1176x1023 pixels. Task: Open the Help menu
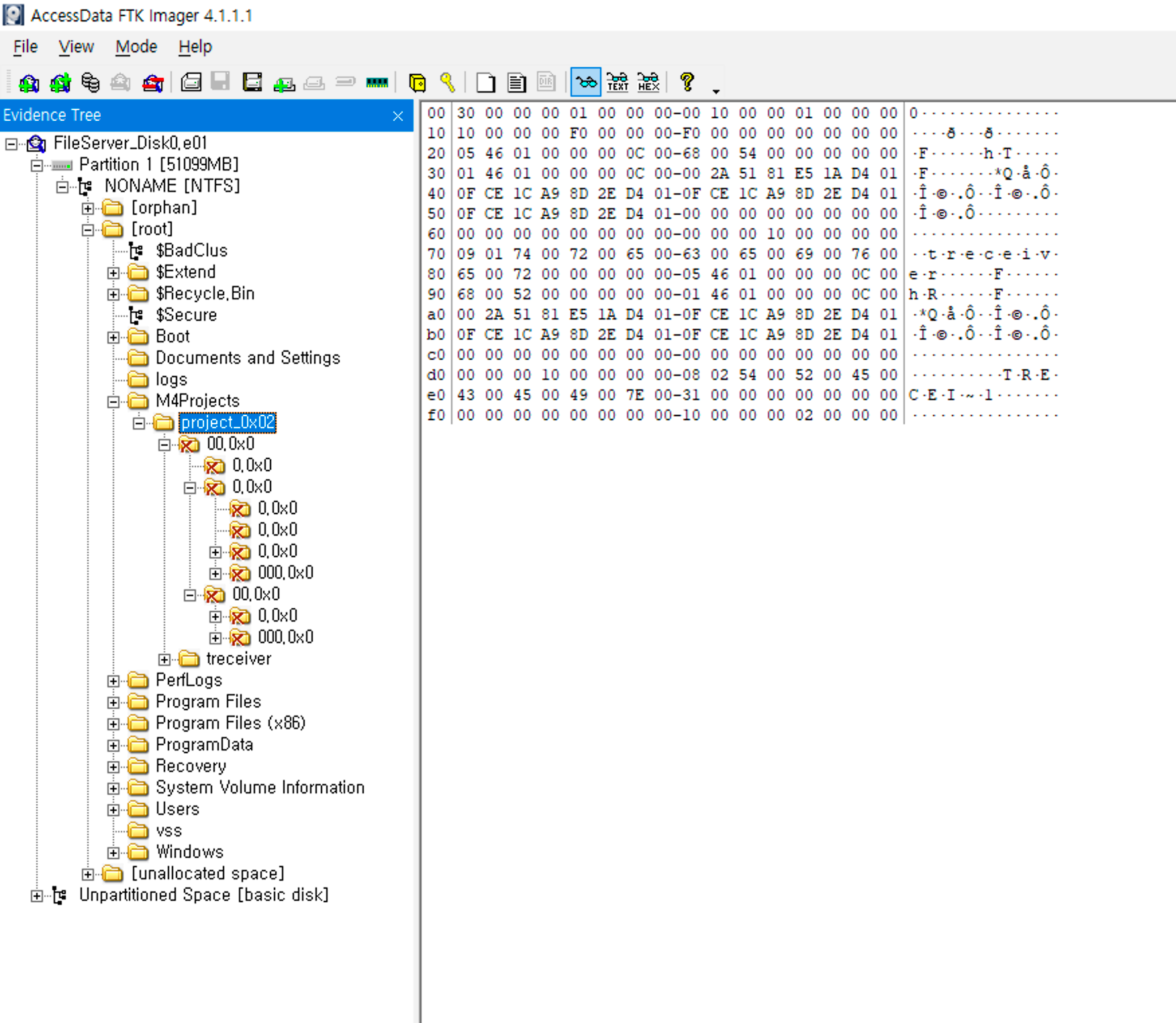[195, 47]
